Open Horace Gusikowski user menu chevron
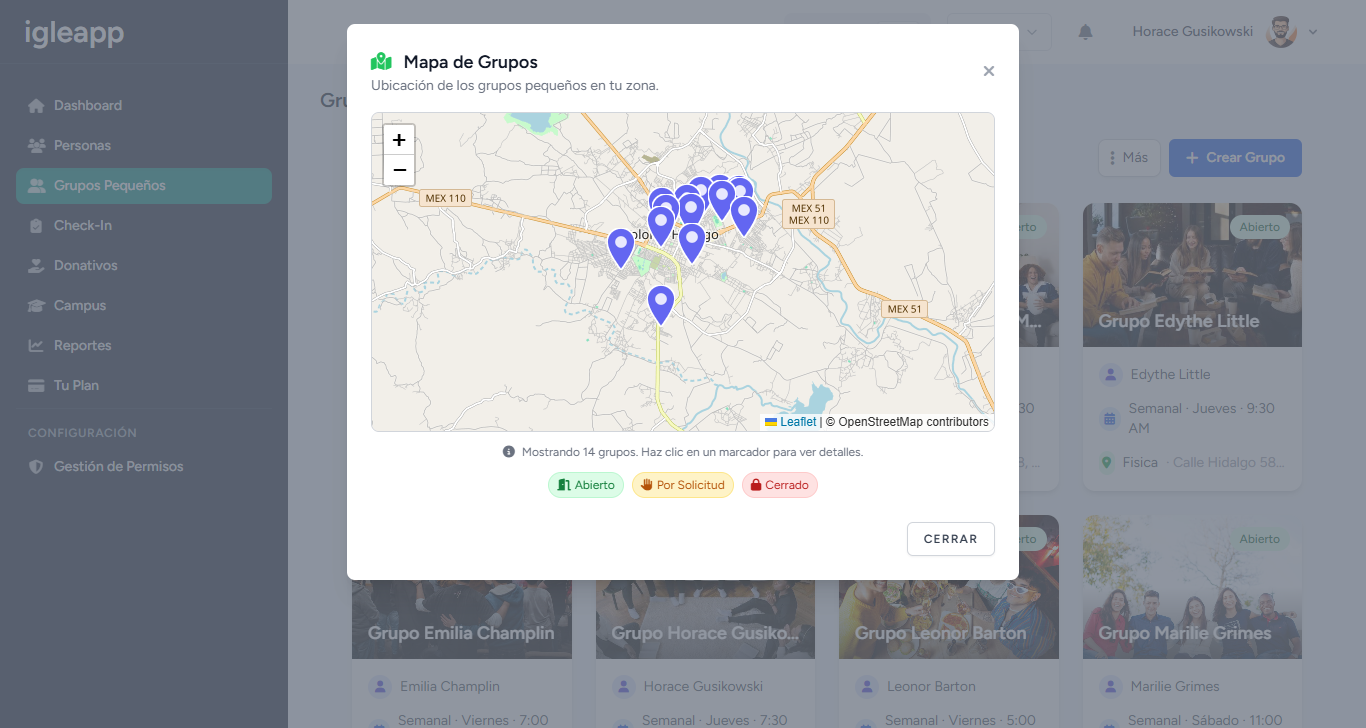The width and height of the screenshot is (1366, 728). point(1313,32)
